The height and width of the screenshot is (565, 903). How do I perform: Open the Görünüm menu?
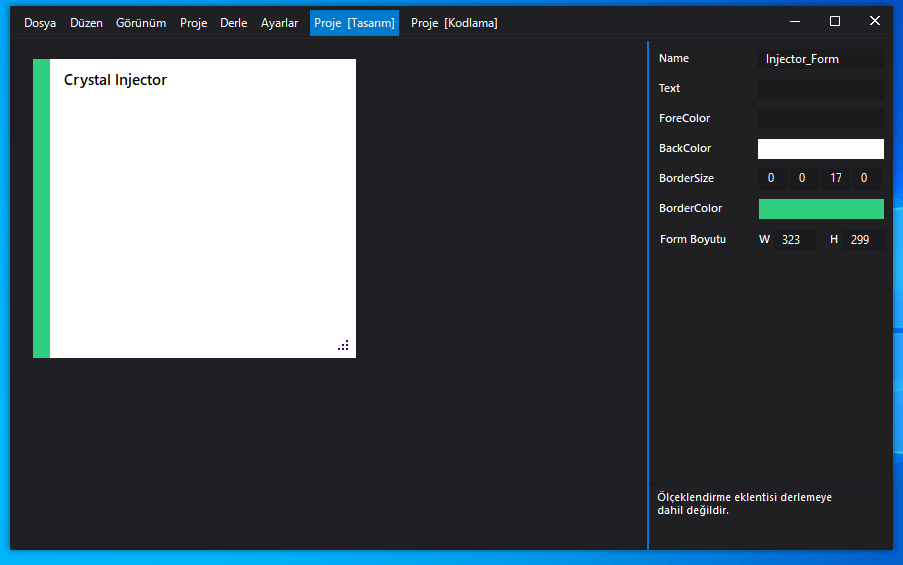point(141,23)
